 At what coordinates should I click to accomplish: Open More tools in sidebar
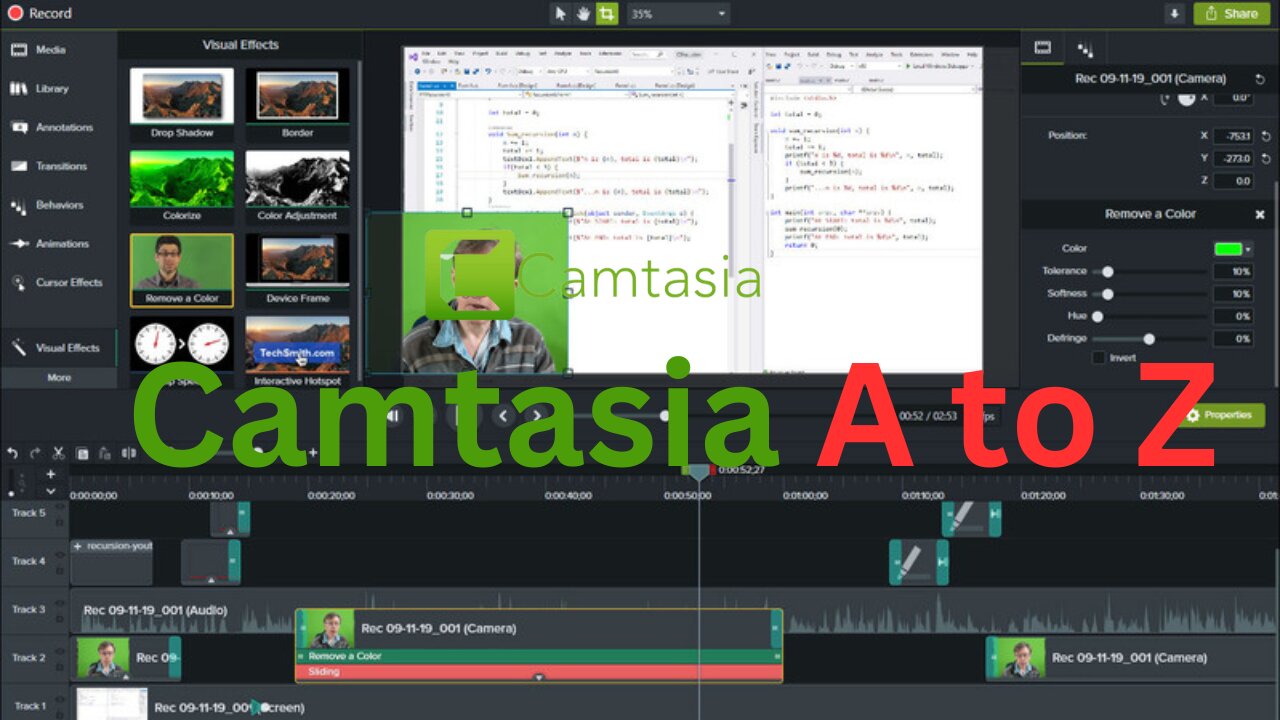pos(59,378)
